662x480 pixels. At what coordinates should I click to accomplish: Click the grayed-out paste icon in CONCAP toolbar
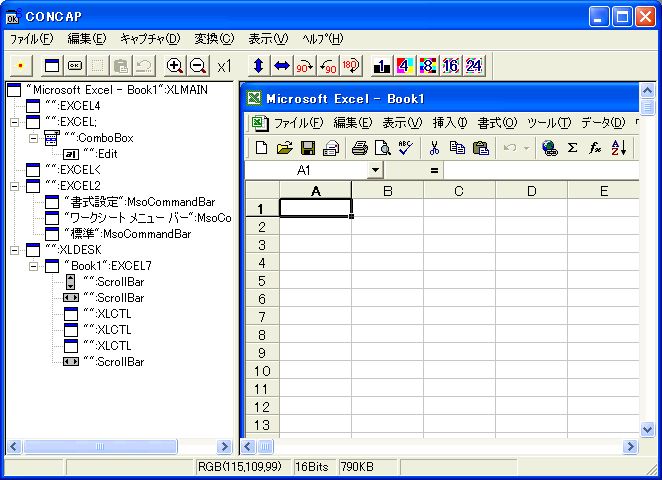pyautogui.click(x=121, y=66)
